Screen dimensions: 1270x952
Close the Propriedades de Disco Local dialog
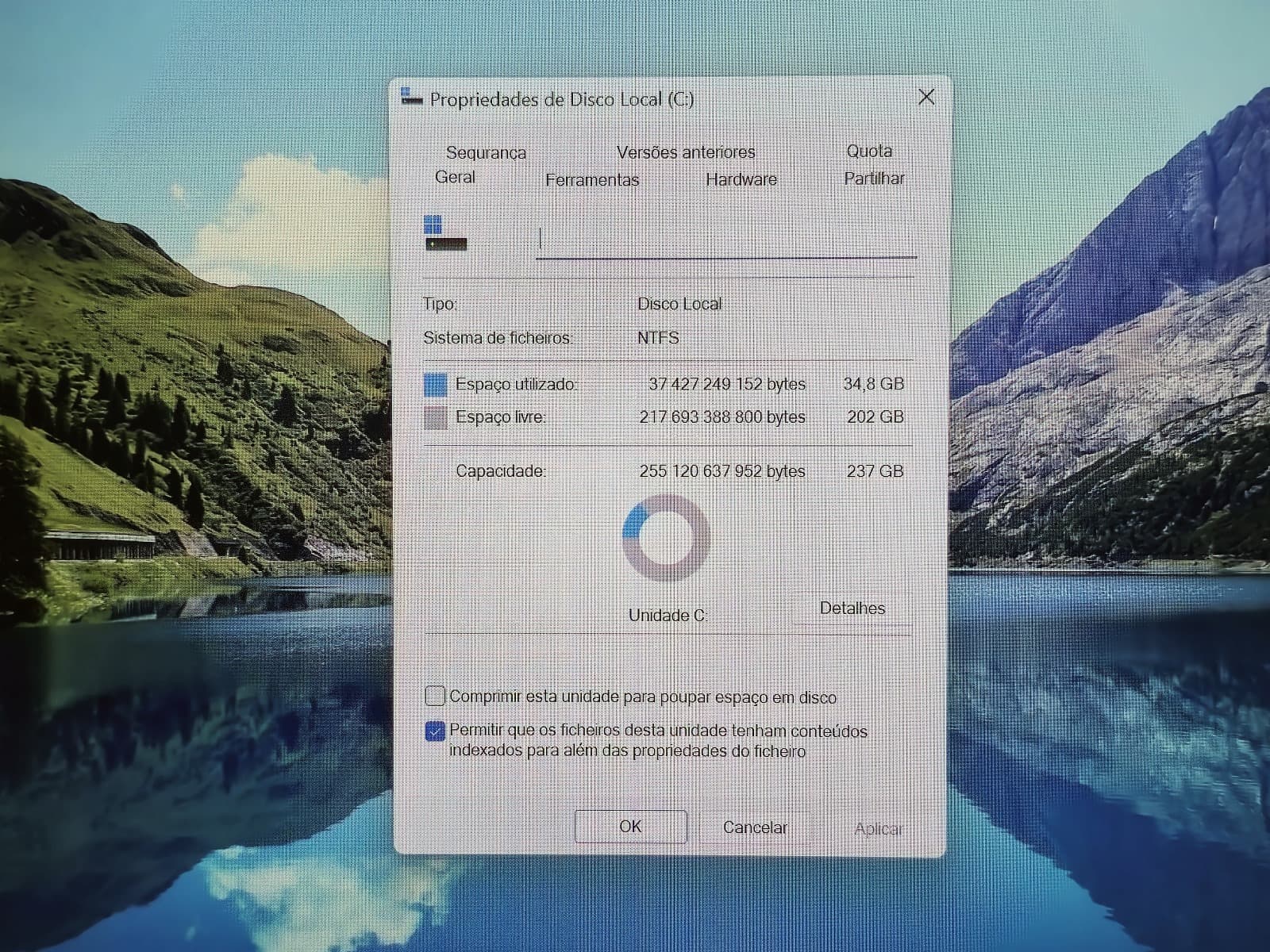[926, 97]
